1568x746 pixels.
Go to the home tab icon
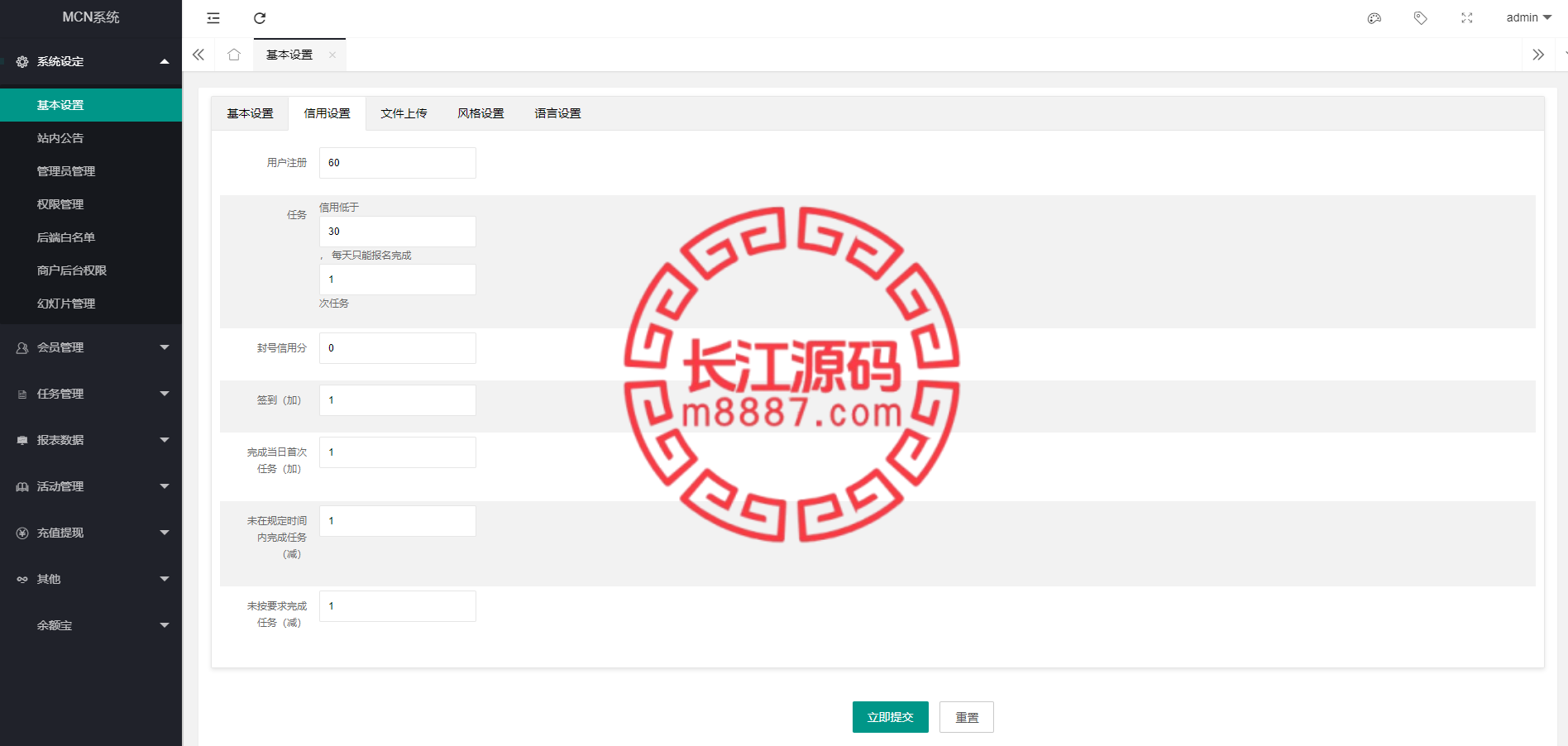tap(234, 55)
